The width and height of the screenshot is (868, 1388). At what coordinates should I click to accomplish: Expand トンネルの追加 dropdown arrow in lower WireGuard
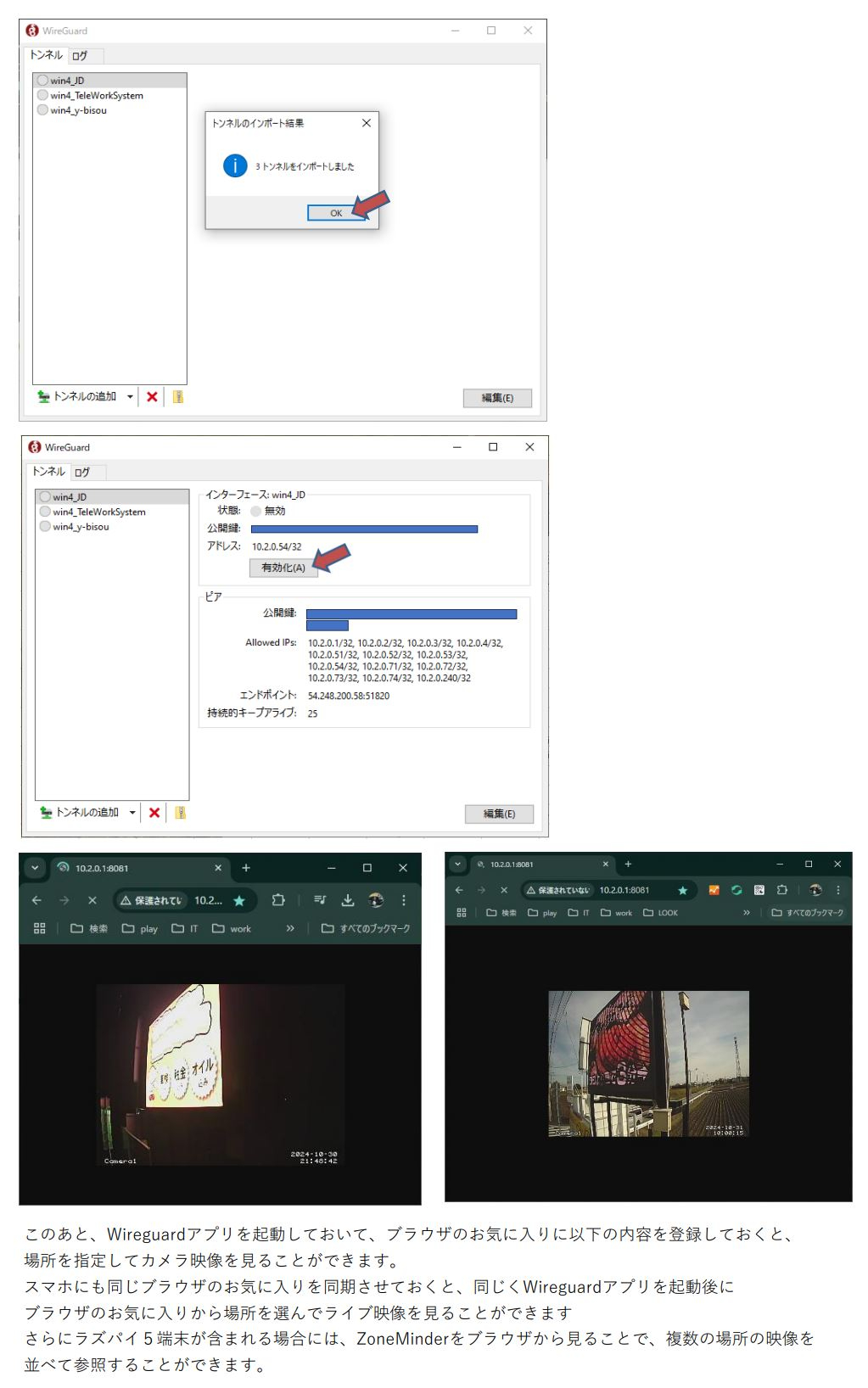coord(132,812)
